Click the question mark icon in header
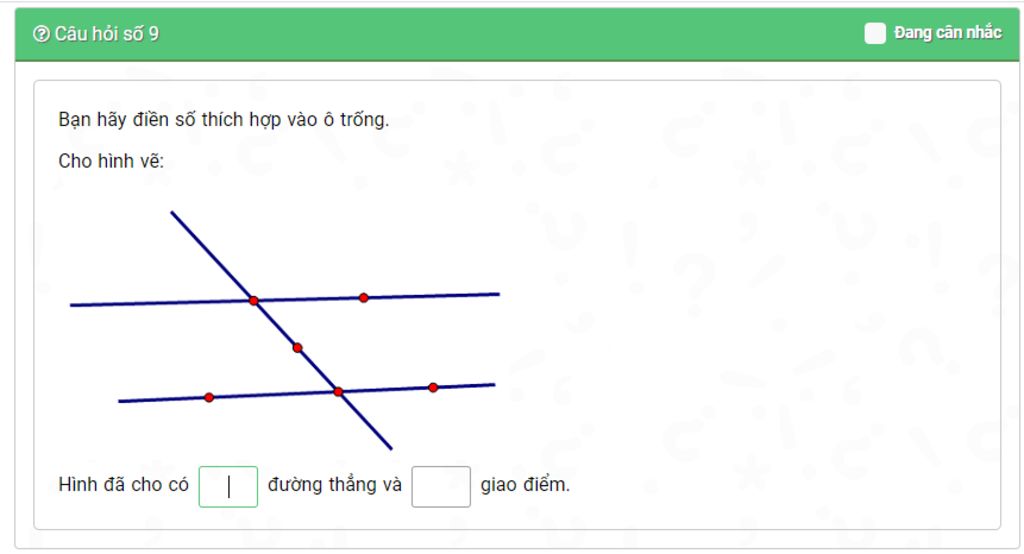Image resolution: width=1024 pixels, height=554 pixels. (x=41, y=33)
